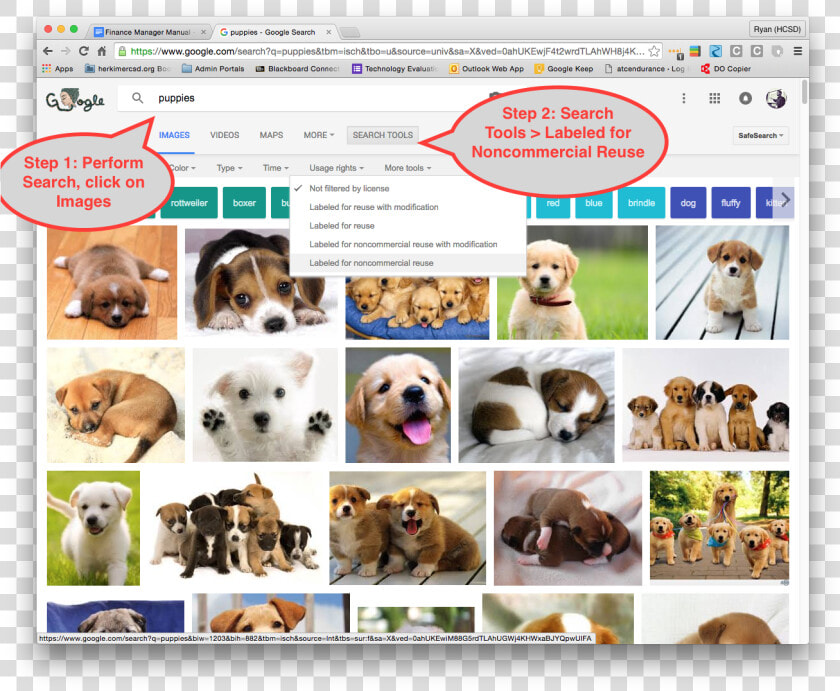Screen dimensions: 840x691
Task: Click the browser address bar URL
Action: coord(387,51)
